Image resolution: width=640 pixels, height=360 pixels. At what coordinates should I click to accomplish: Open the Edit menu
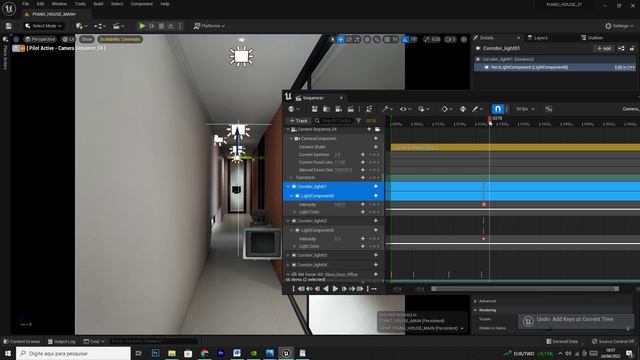tap(40, 4)
